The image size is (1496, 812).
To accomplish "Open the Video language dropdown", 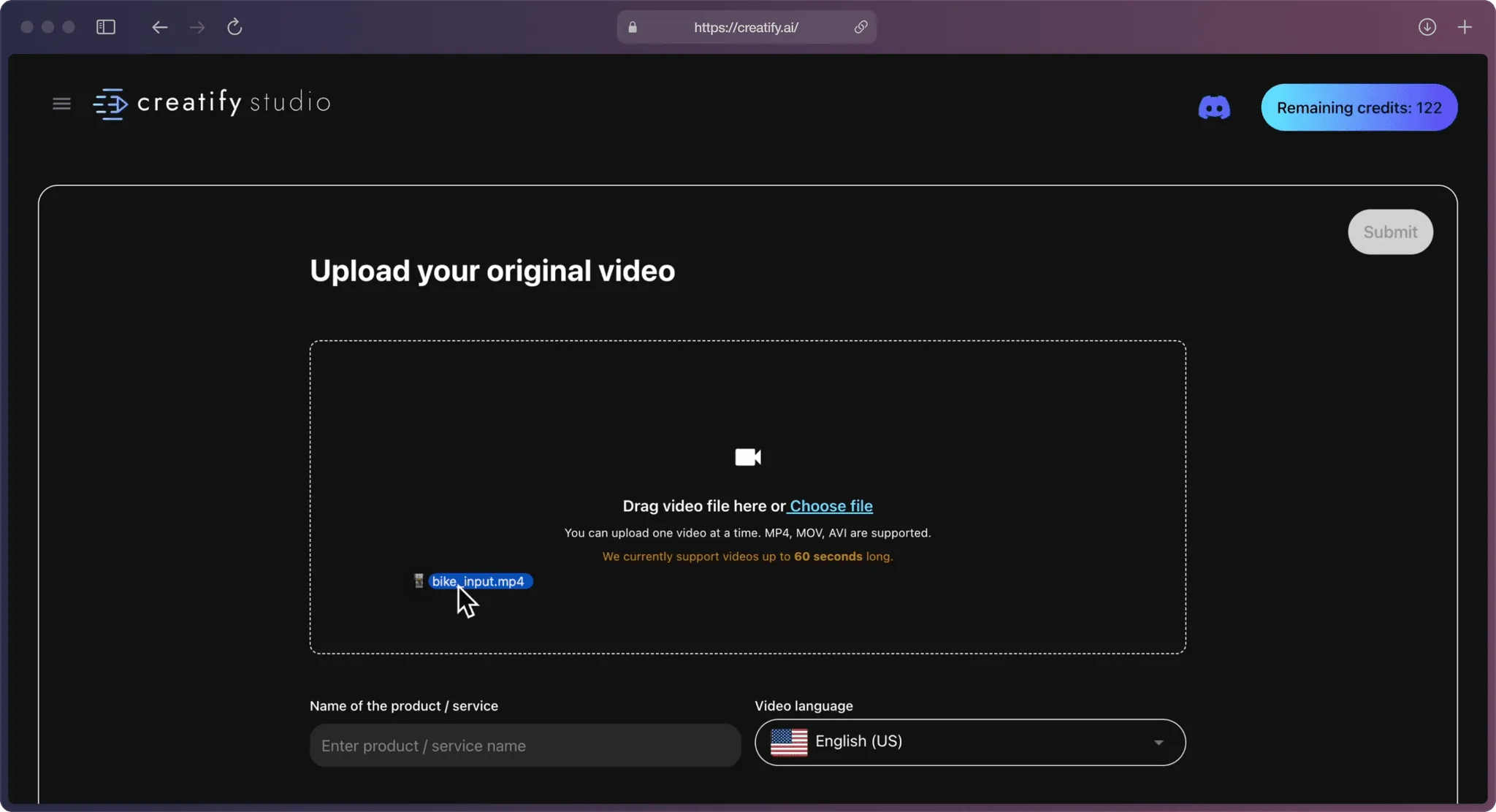I will click(970, 742).
